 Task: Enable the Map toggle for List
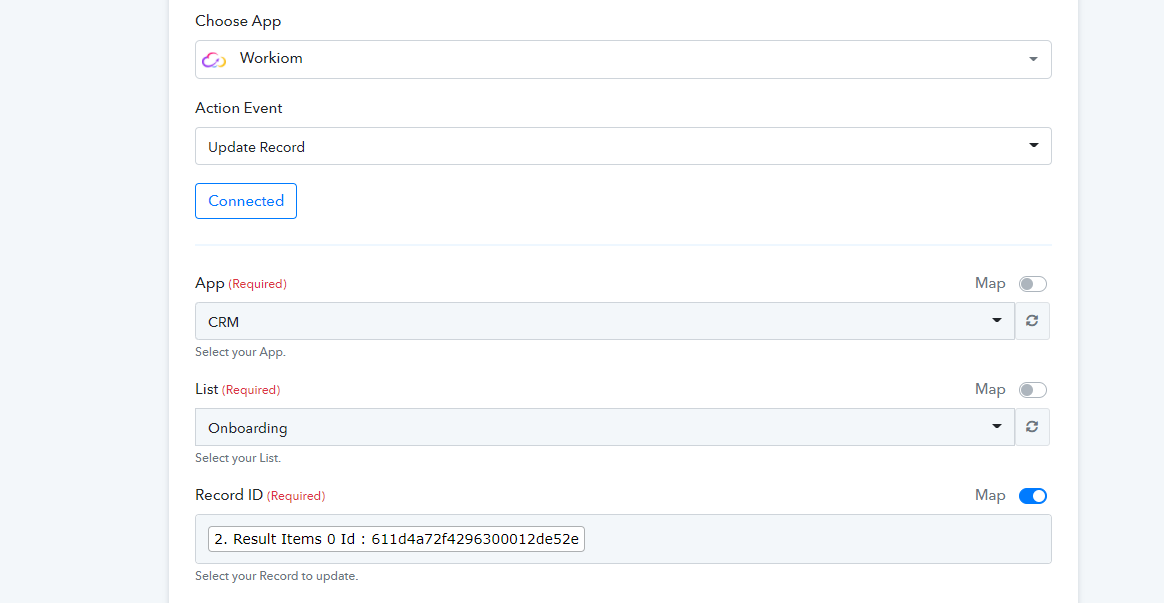click(x=1032, y=390)
